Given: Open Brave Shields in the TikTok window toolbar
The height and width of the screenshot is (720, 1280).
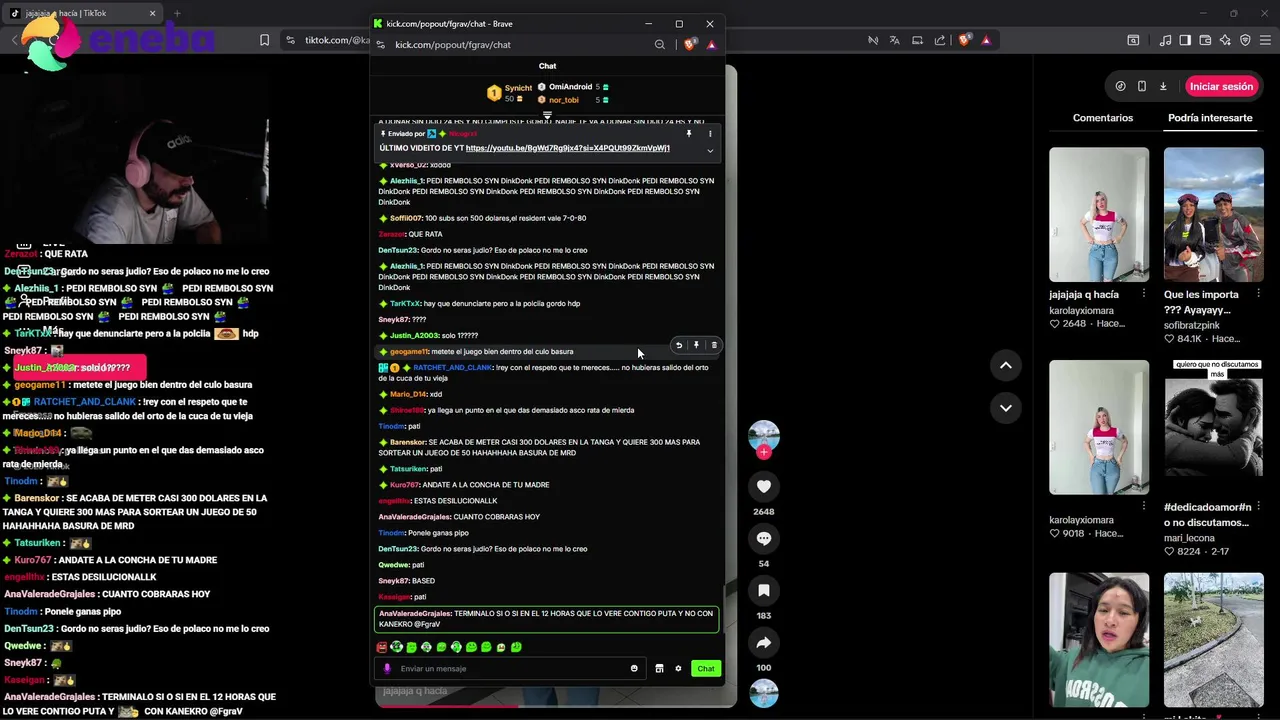Looking at the screenshot, I should pos(964,40).
